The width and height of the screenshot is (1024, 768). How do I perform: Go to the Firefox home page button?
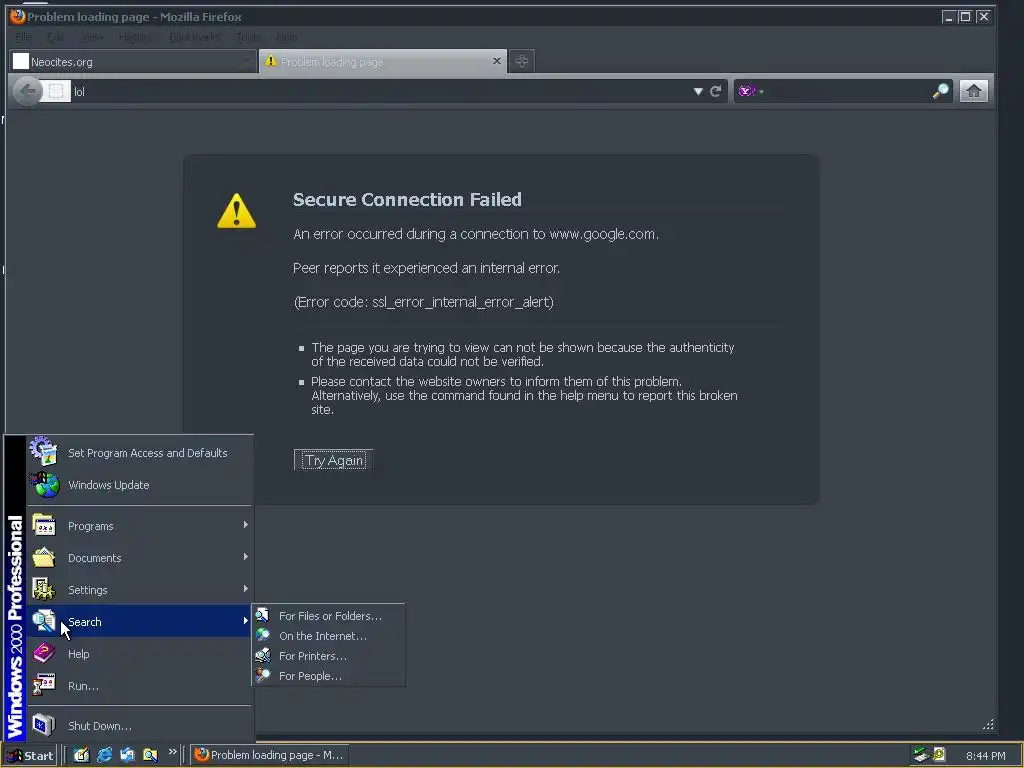point(973,91)
